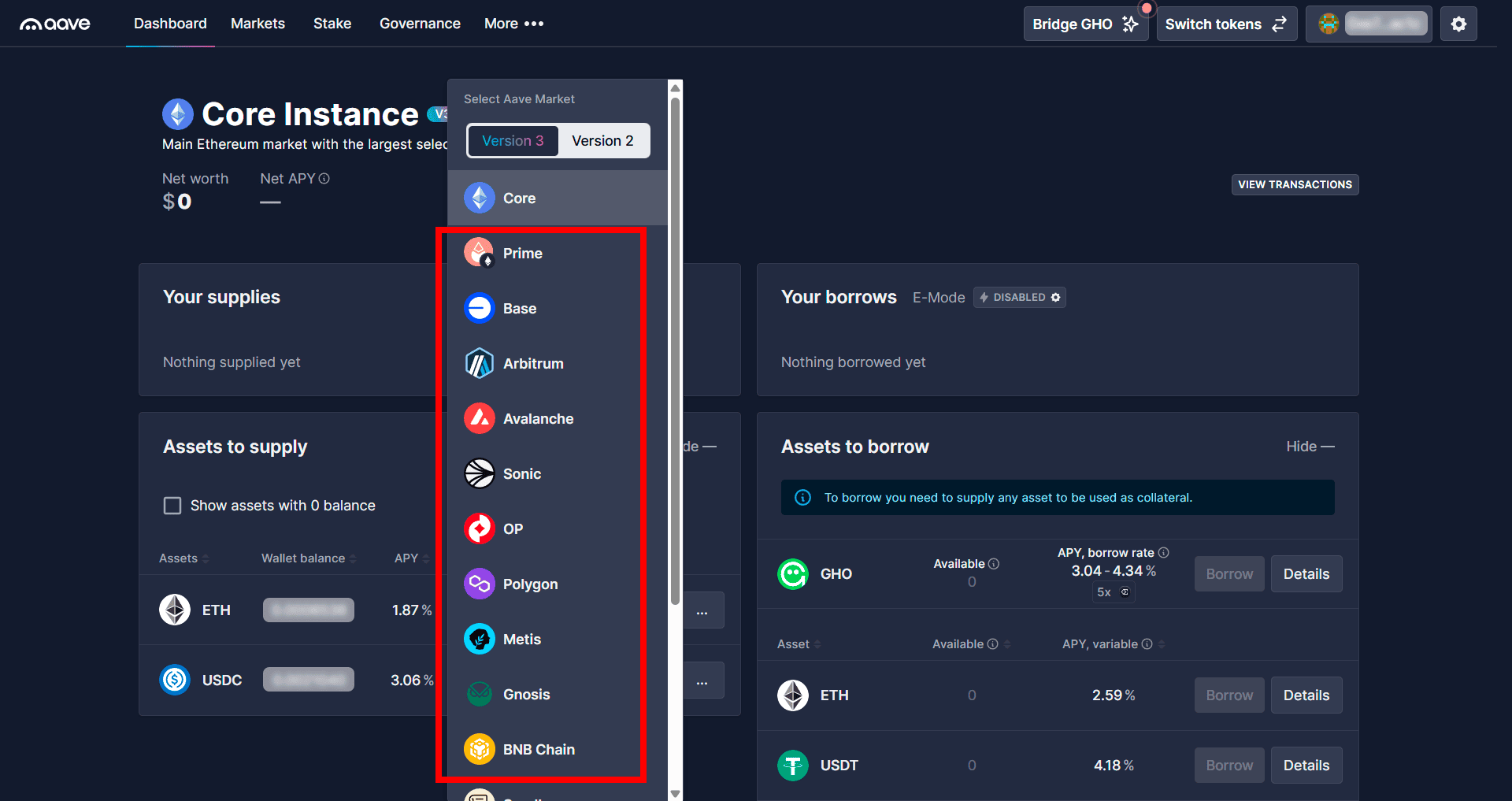Viewport: 1512px width, 801px height.
Task: Open the Governance tab
Action: pyautogui.click(x=420, y=24)
